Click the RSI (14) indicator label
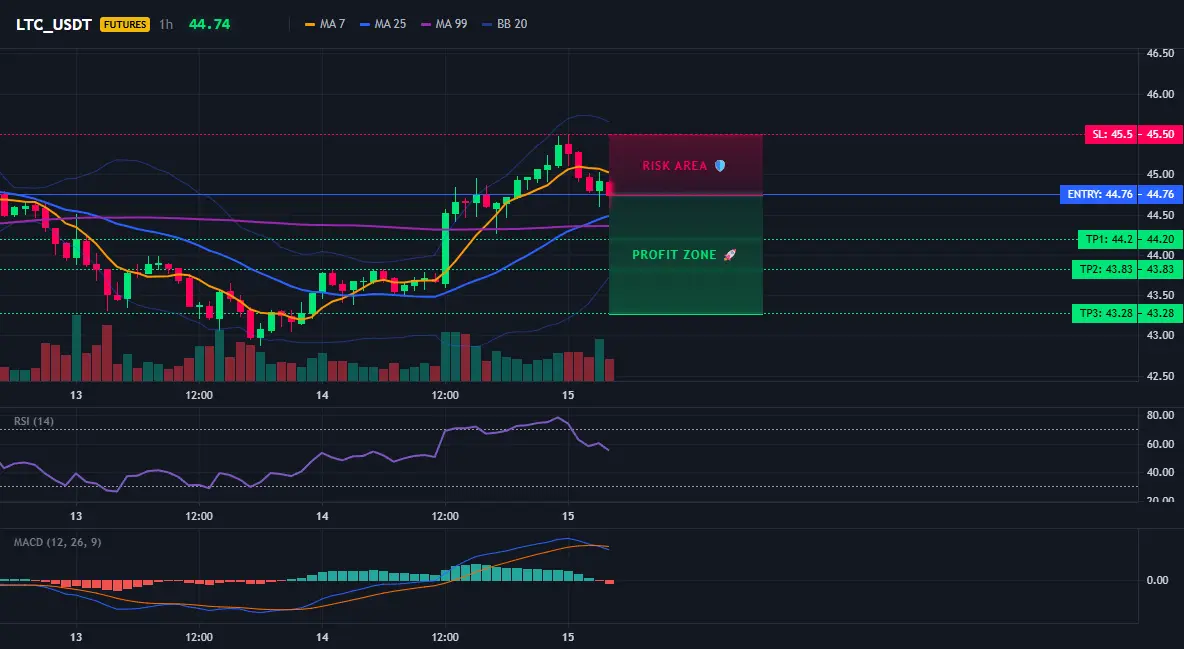Screen dimensions: 1184x649 tap(34, 421)
